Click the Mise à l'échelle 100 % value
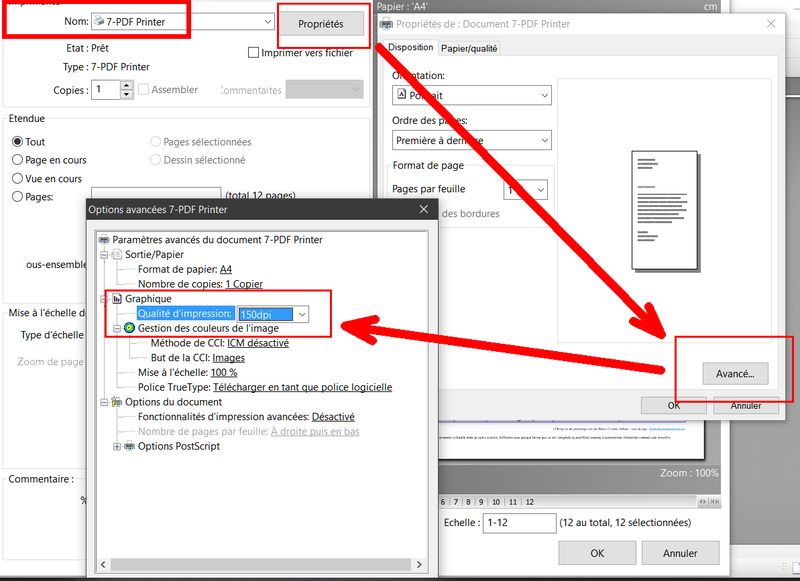Image resolution: width=800 pixels, height=581 pixels. [x=224, y=372]
